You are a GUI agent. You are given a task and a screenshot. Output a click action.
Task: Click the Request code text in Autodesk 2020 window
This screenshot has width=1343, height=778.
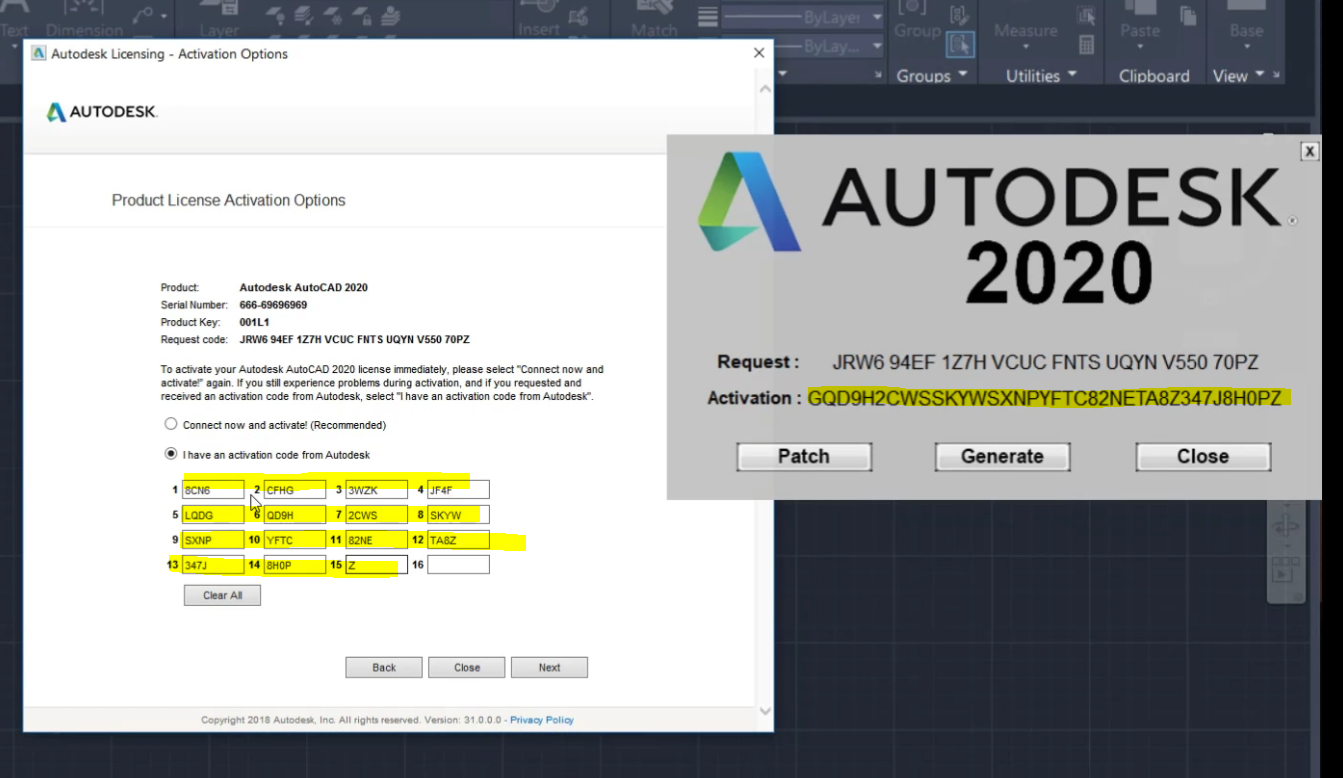(x=1045, y=362)
